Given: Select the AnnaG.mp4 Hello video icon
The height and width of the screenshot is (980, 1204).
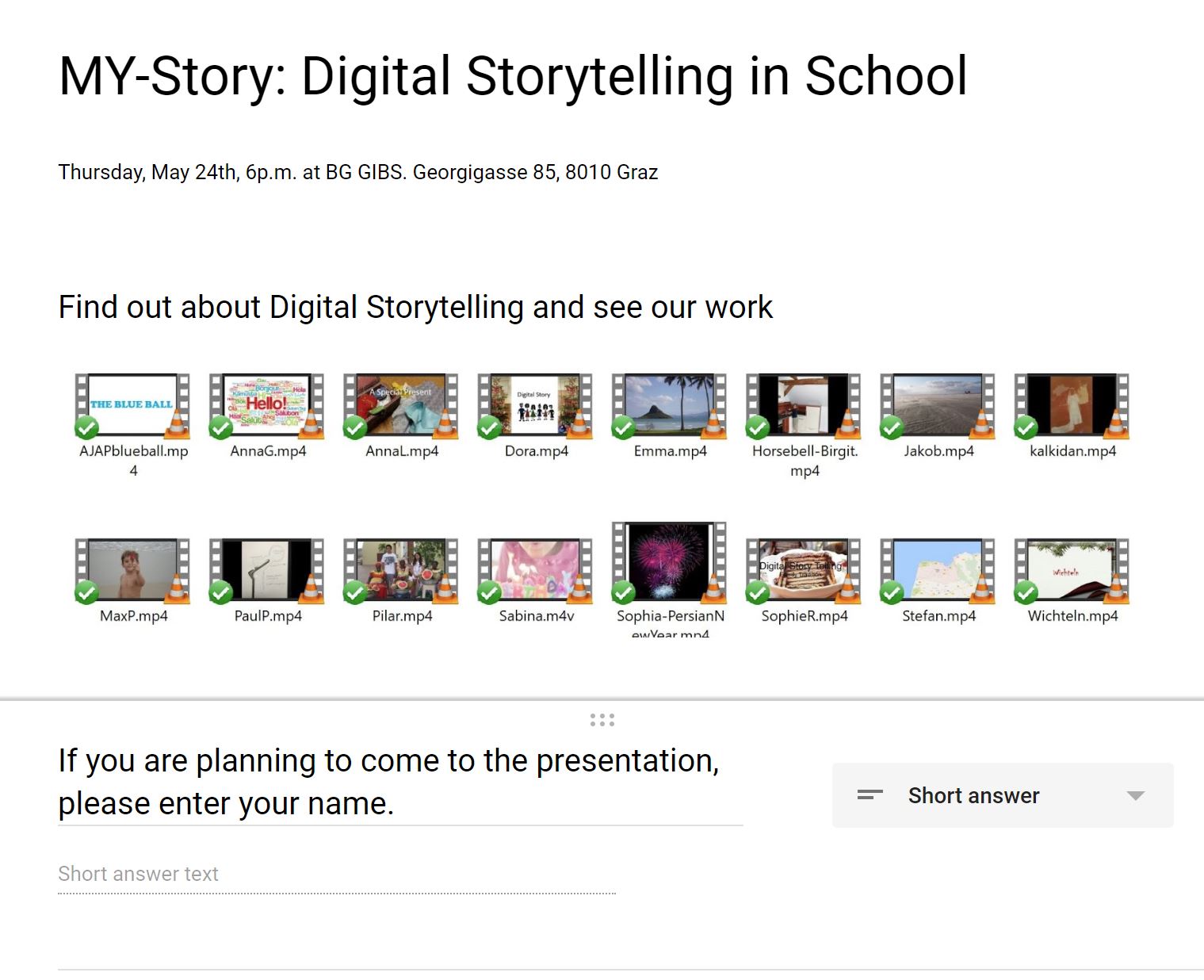Looking at the screenshot, I should click(267, 405).
